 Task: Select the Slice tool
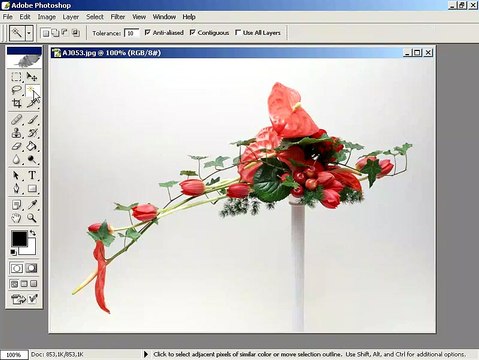click(x=32, y=103)
